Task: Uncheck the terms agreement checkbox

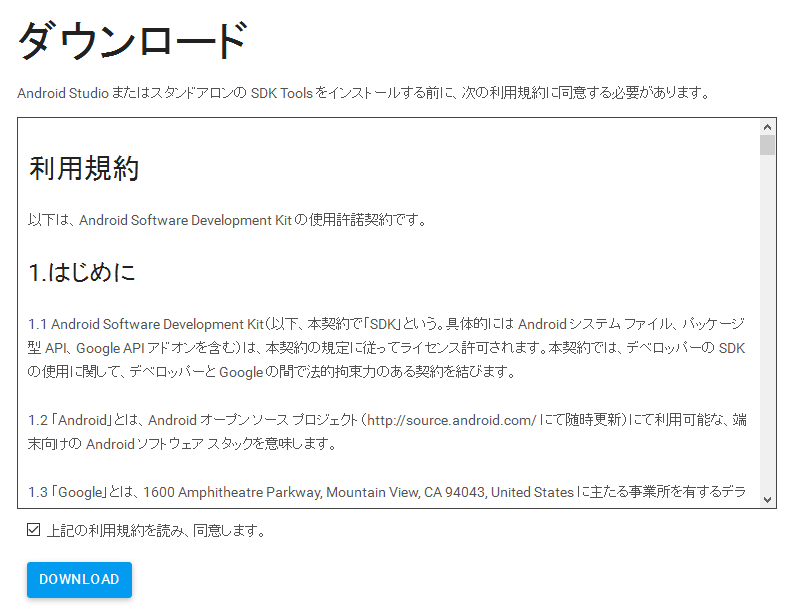Action: click(33, 530)
